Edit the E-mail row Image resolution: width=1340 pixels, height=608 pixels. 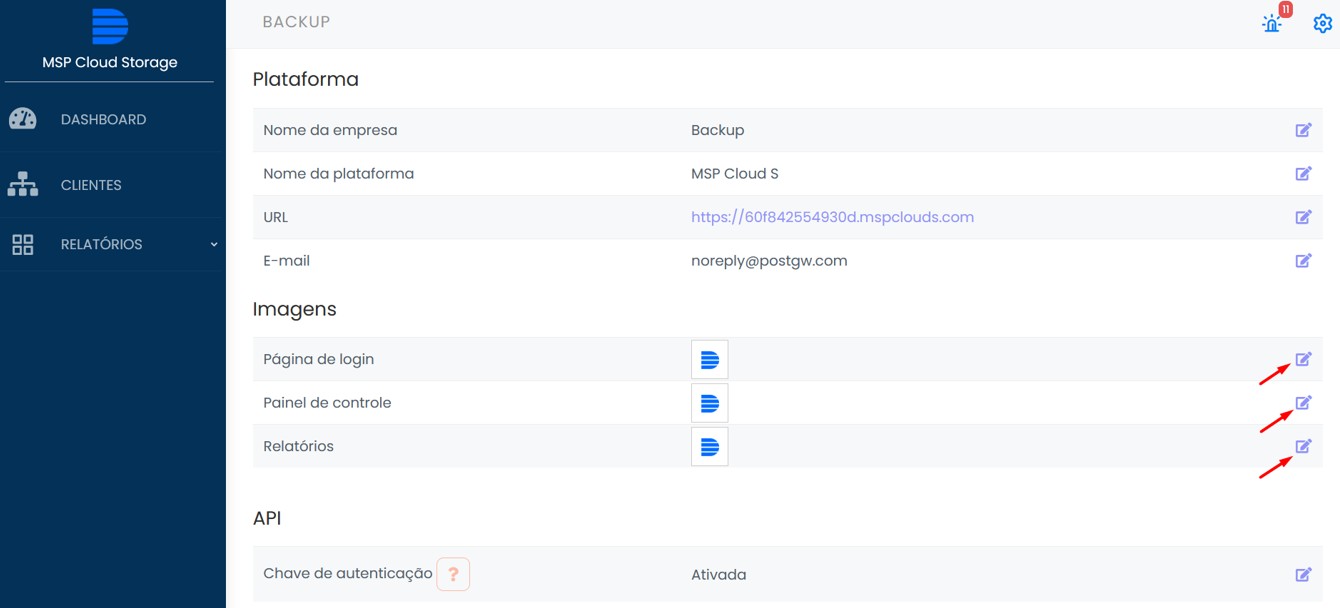pos(1303,260)
